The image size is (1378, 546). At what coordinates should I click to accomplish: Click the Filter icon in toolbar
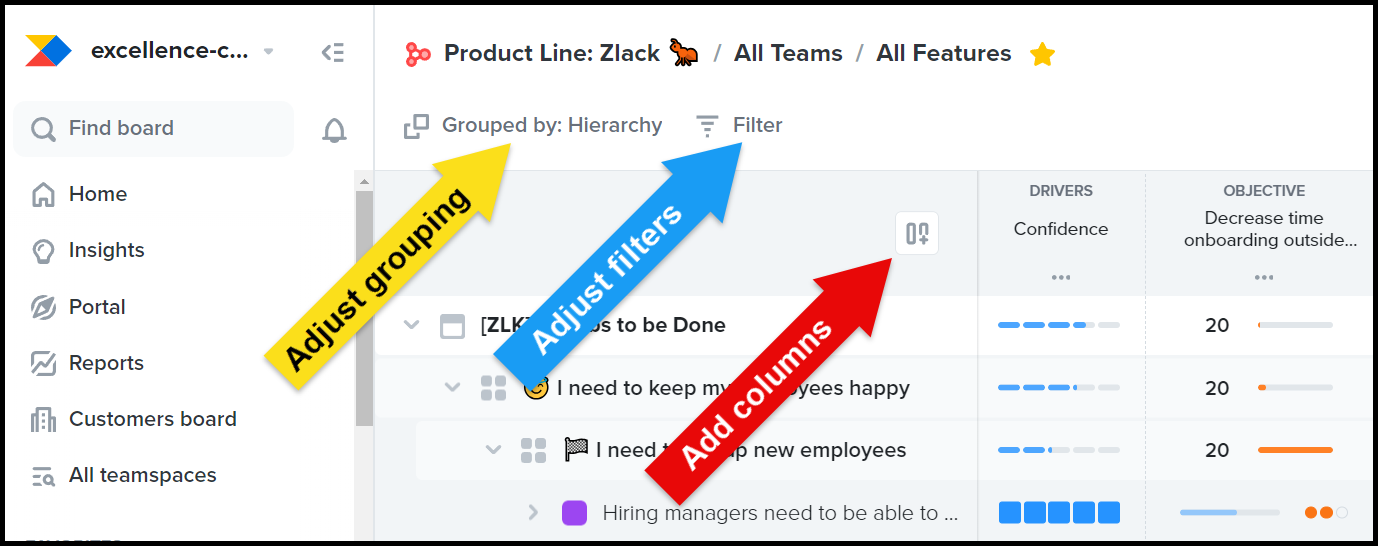coord(708,126)
